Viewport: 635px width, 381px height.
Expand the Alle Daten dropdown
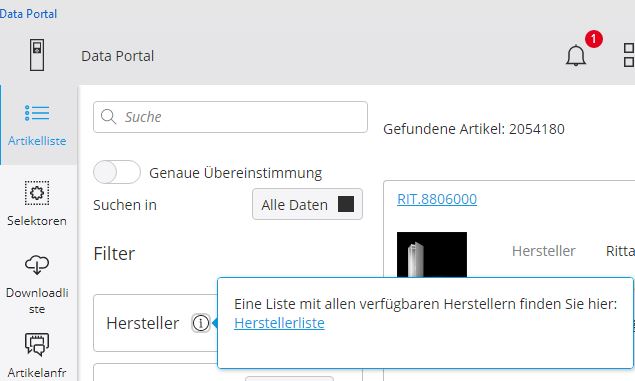(x=307, y=204)
